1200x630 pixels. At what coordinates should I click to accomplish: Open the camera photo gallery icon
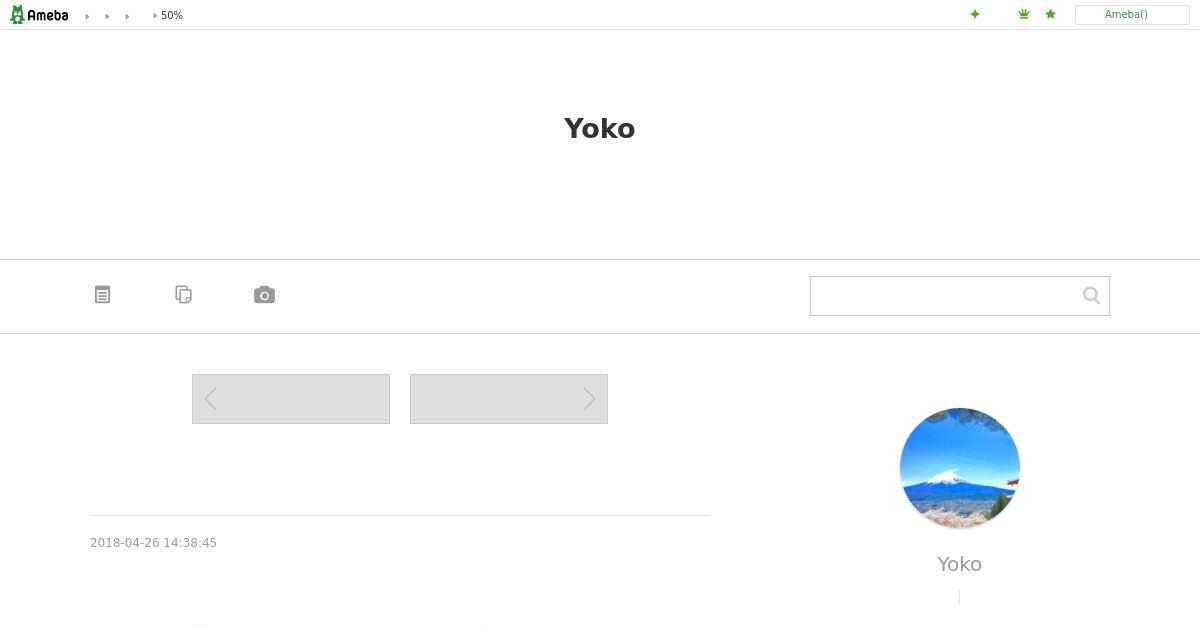pos(264,295)
